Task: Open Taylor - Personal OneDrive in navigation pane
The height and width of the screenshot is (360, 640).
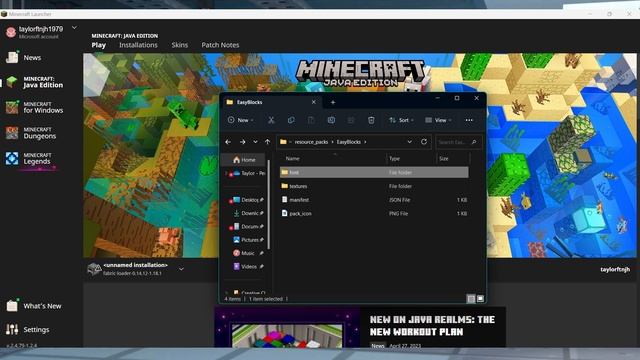Action: [249, 173]
